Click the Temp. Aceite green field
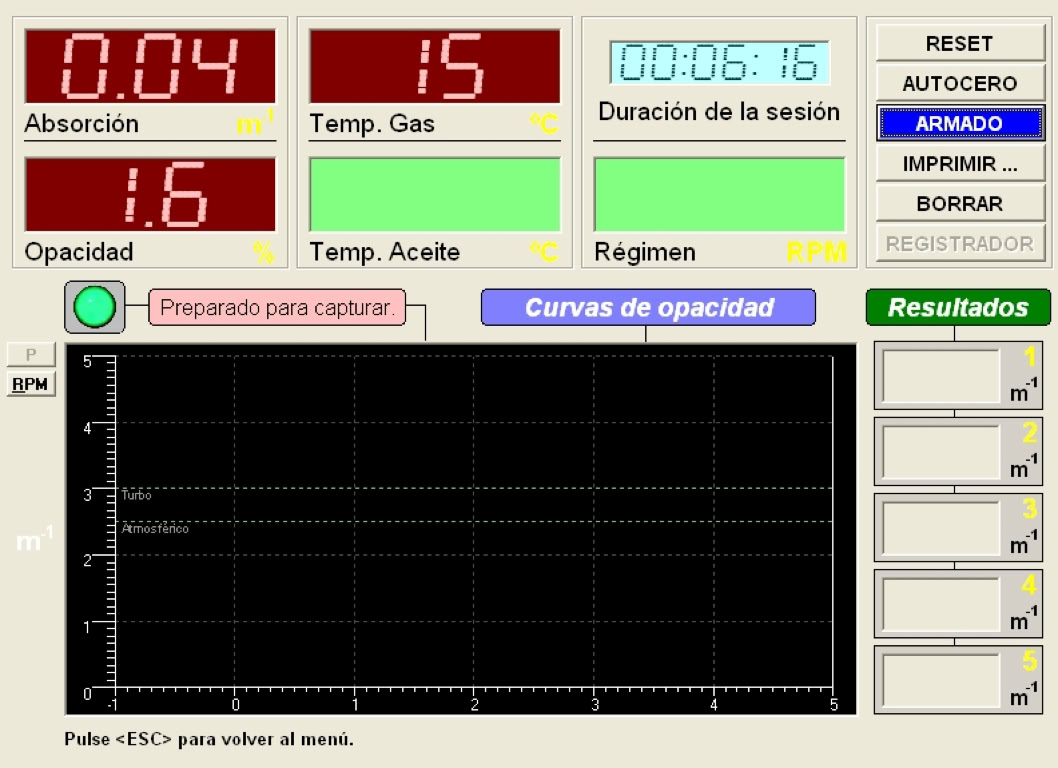The image size is (1058, 768). (434, 196)
